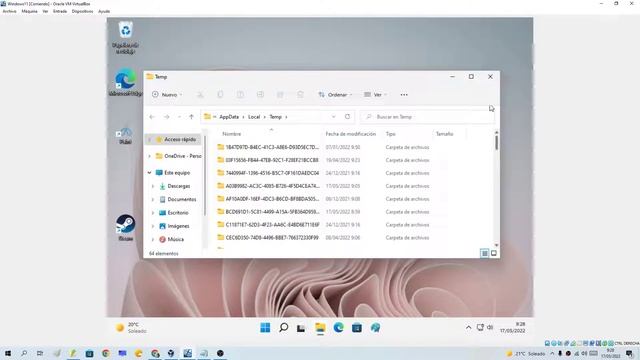Open the Nuevo dropdown
This screenshot has width=640, height=360.
click(x=167, y=95)
